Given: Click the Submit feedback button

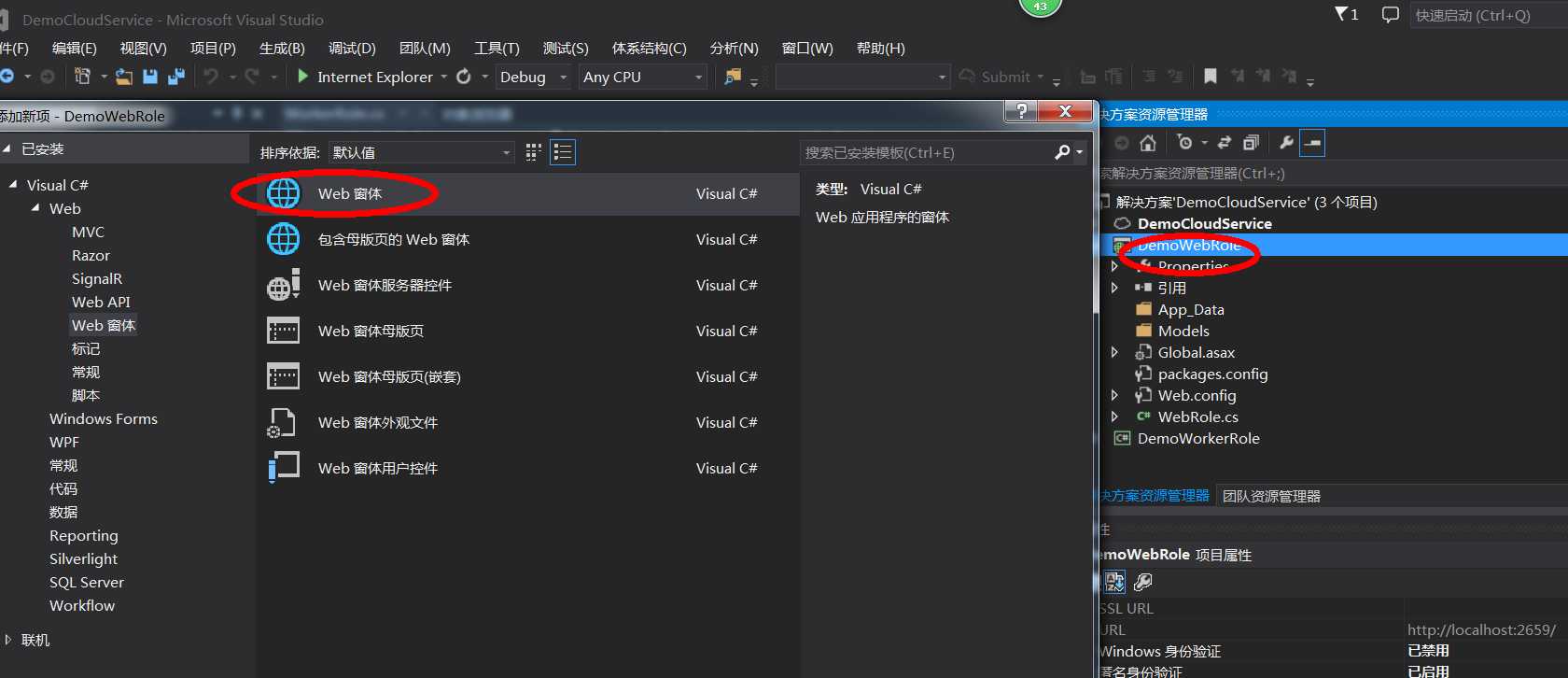Looking at the screenshot, I should (x=995, y=77).
